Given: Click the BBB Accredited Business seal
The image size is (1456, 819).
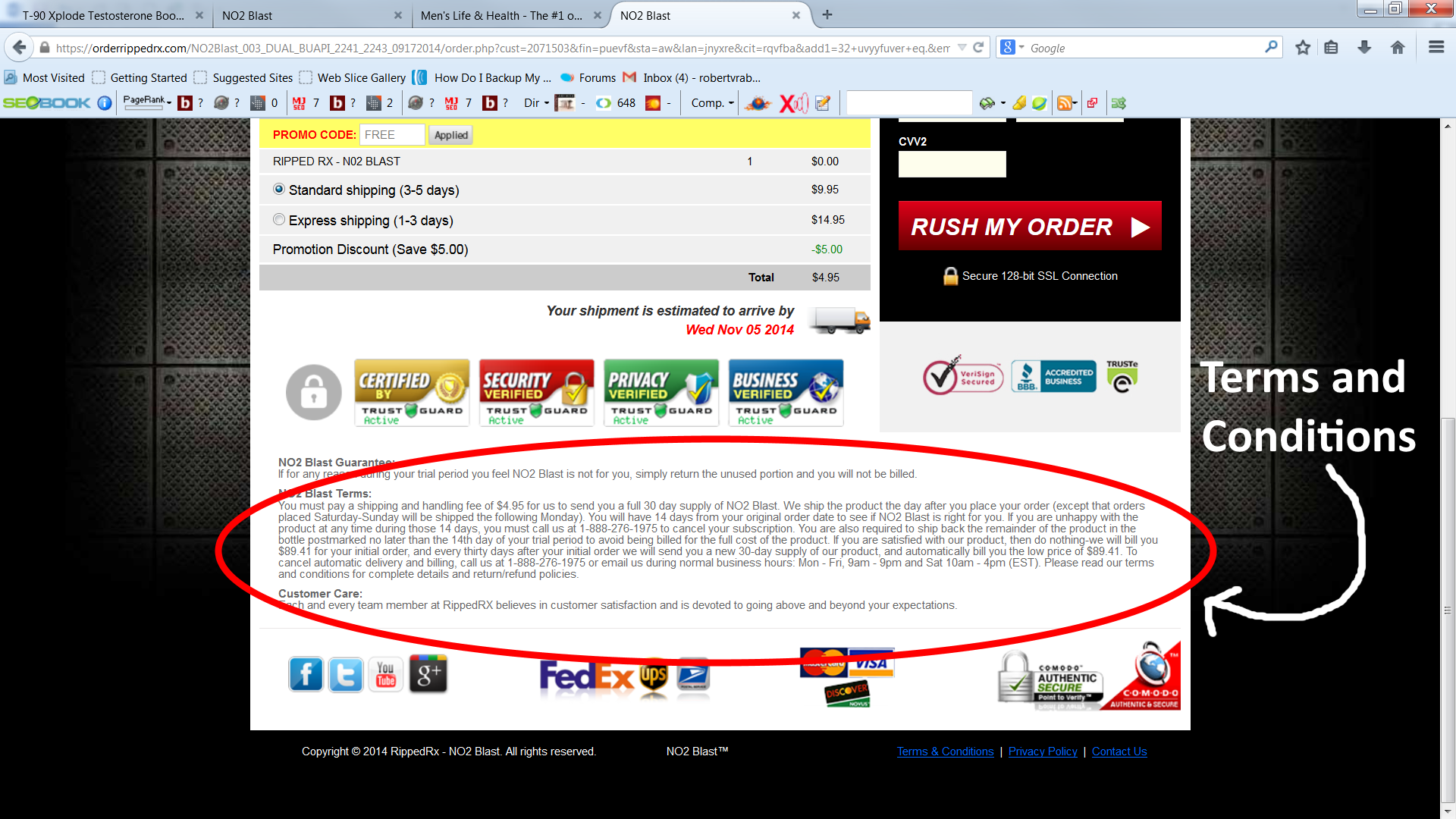Looking at the screenshot, I should pos(1053,376).
